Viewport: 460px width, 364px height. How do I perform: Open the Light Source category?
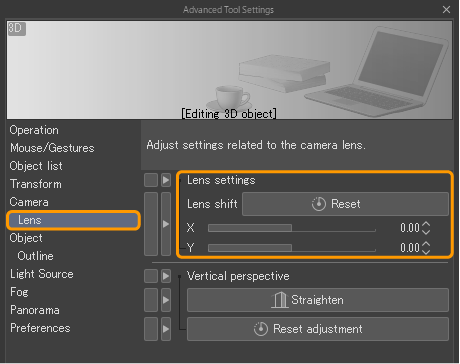pyautogui.click(x=42, y=274)
